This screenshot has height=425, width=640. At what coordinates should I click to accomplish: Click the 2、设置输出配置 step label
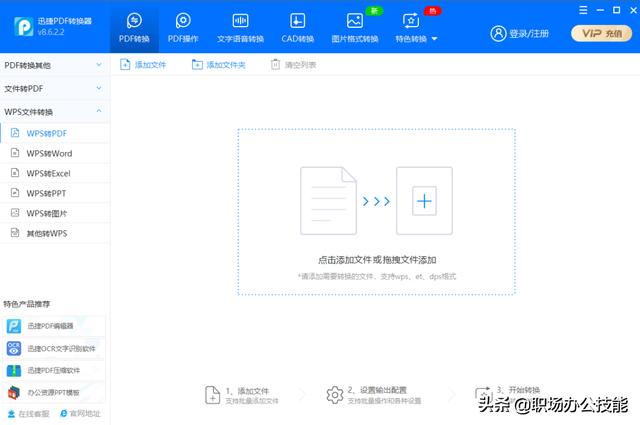coord(377,390)
